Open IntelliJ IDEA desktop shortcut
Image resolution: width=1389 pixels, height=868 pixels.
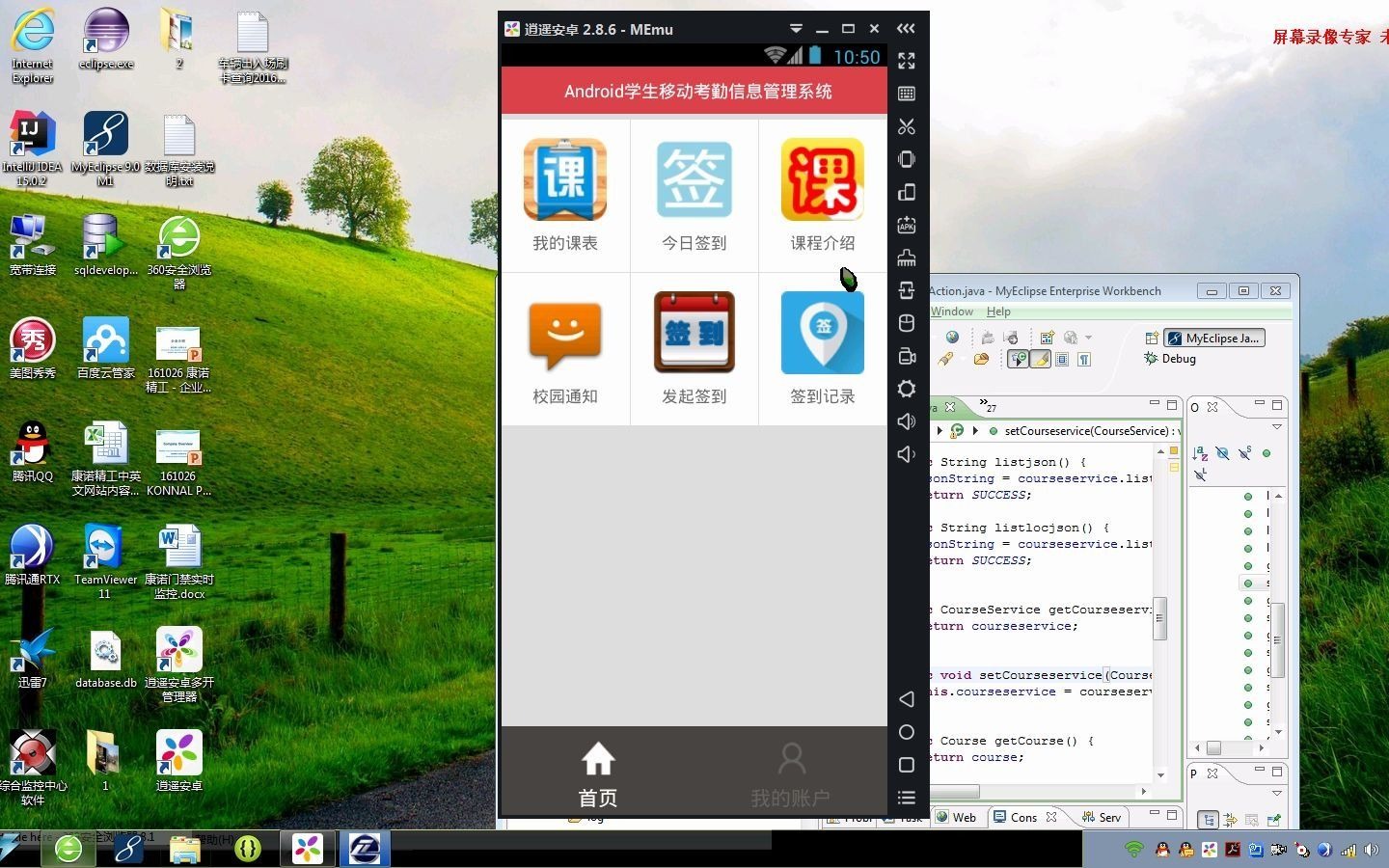tap(33, 148)
